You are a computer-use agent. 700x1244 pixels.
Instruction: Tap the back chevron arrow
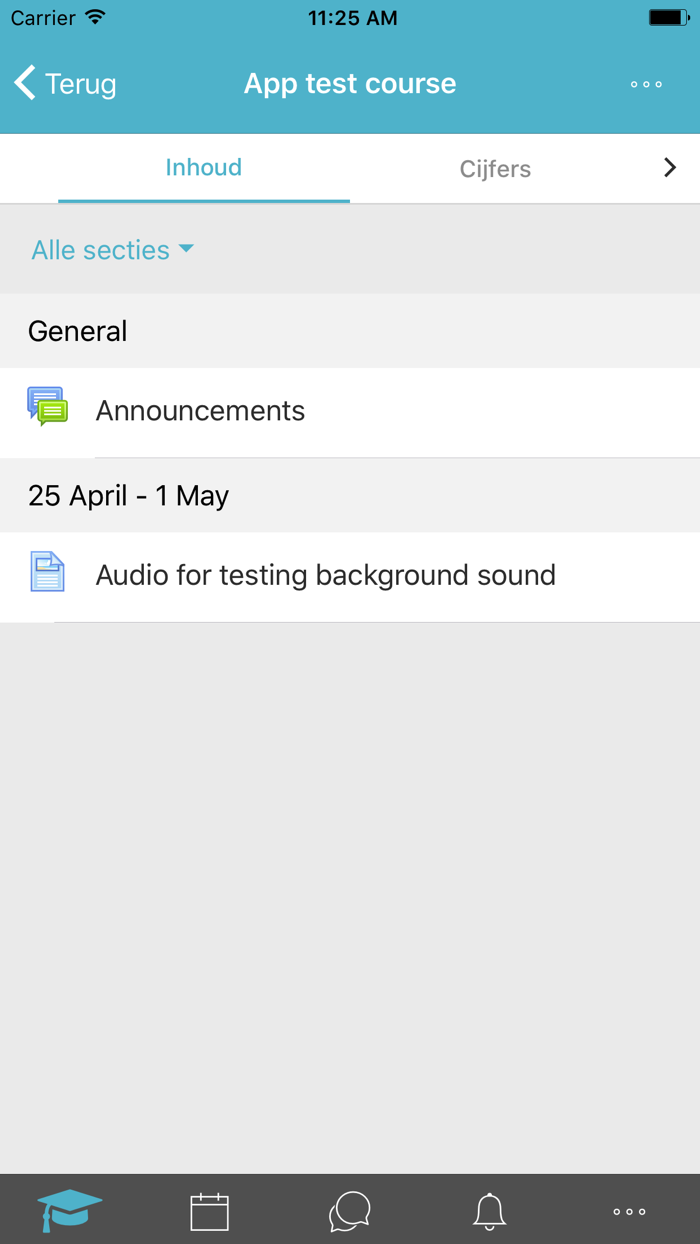pyautogui.click(x=26, y=83)
